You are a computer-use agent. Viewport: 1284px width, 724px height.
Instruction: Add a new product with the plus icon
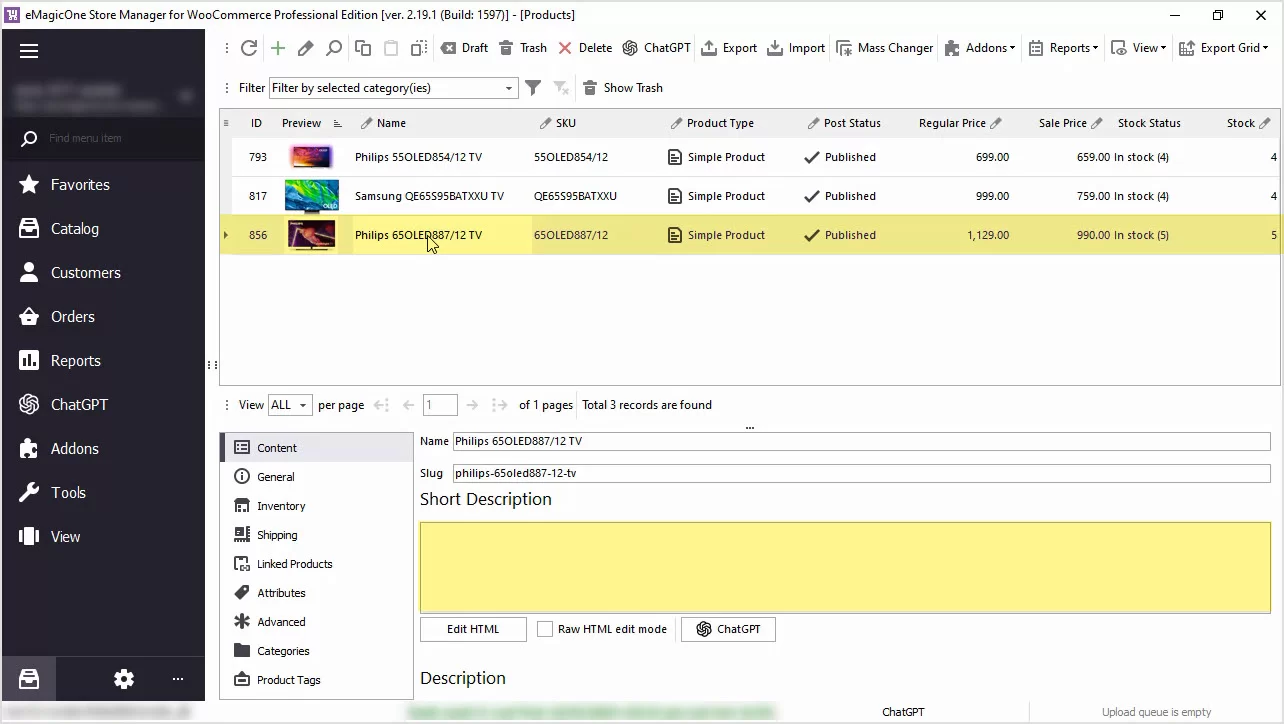click(278, 48)
